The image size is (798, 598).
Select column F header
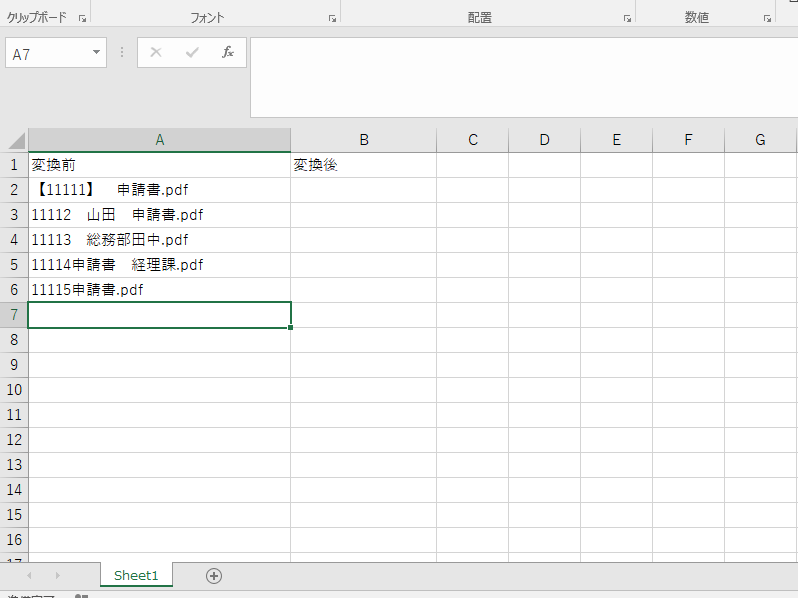point(688,140)
